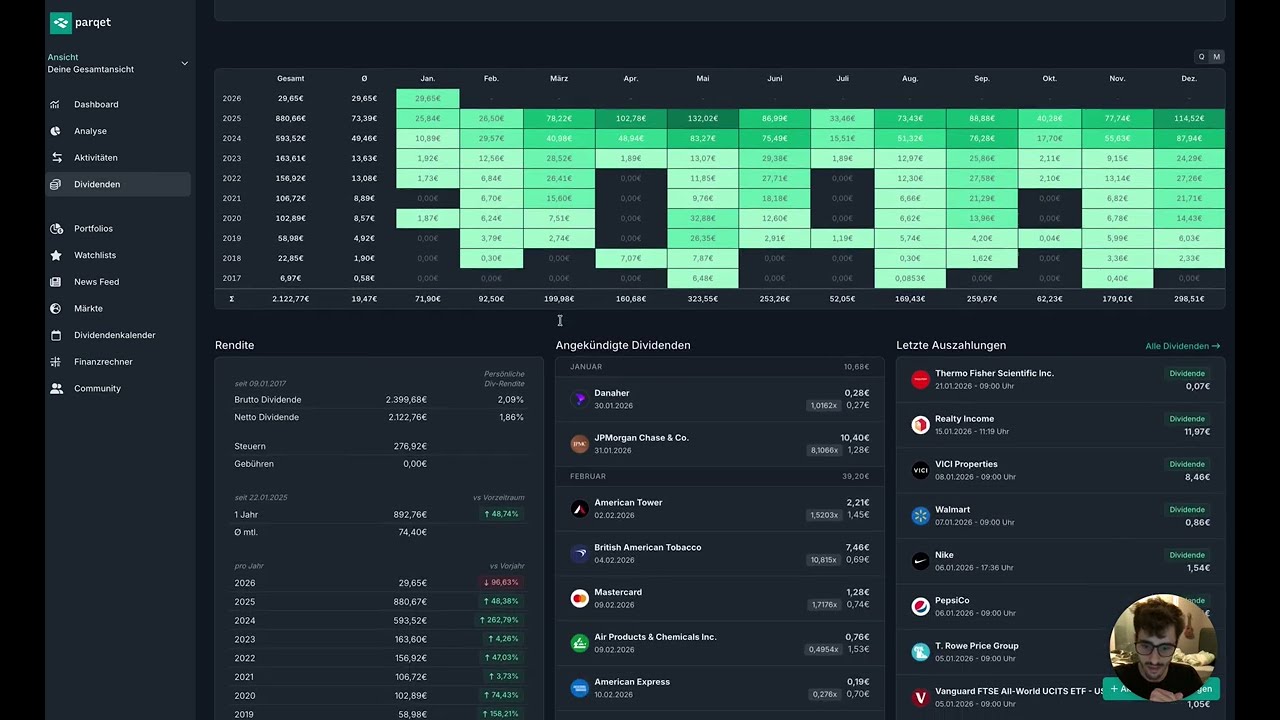Viewport: 1280px width, 720px height.
Task: Click the 2.399,68€ Brutto Dividende value
Action: click(406, 400)
